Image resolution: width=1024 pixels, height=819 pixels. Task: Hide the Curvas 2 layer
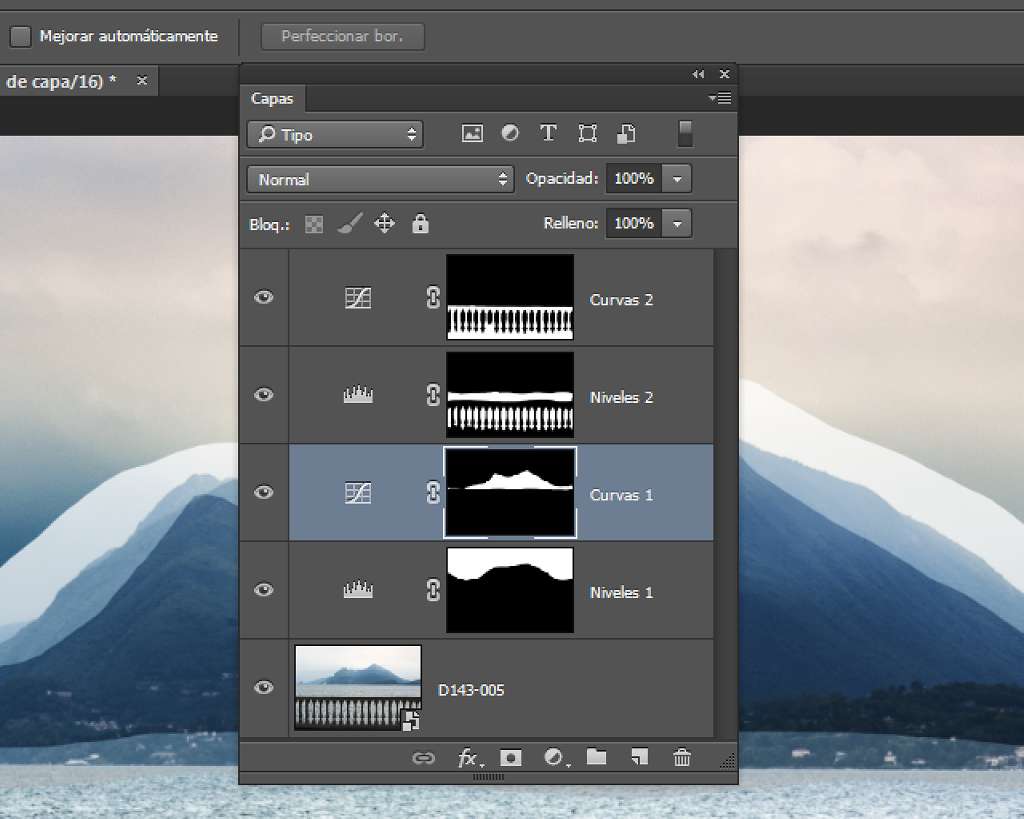click(264, 297)
